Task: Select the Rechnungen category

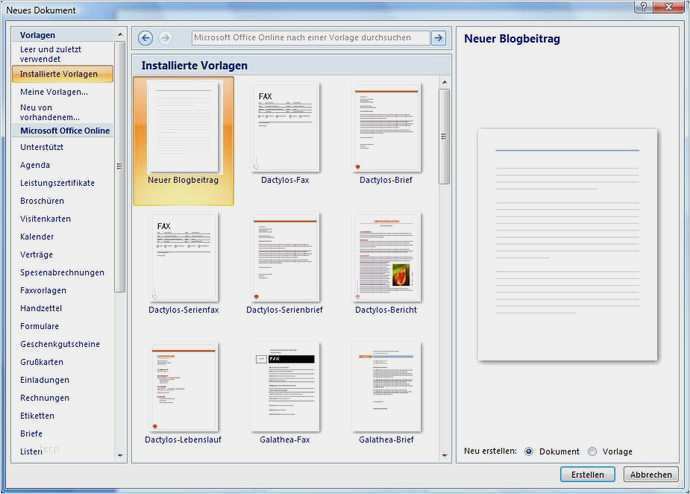Action: tap(44, 398)
